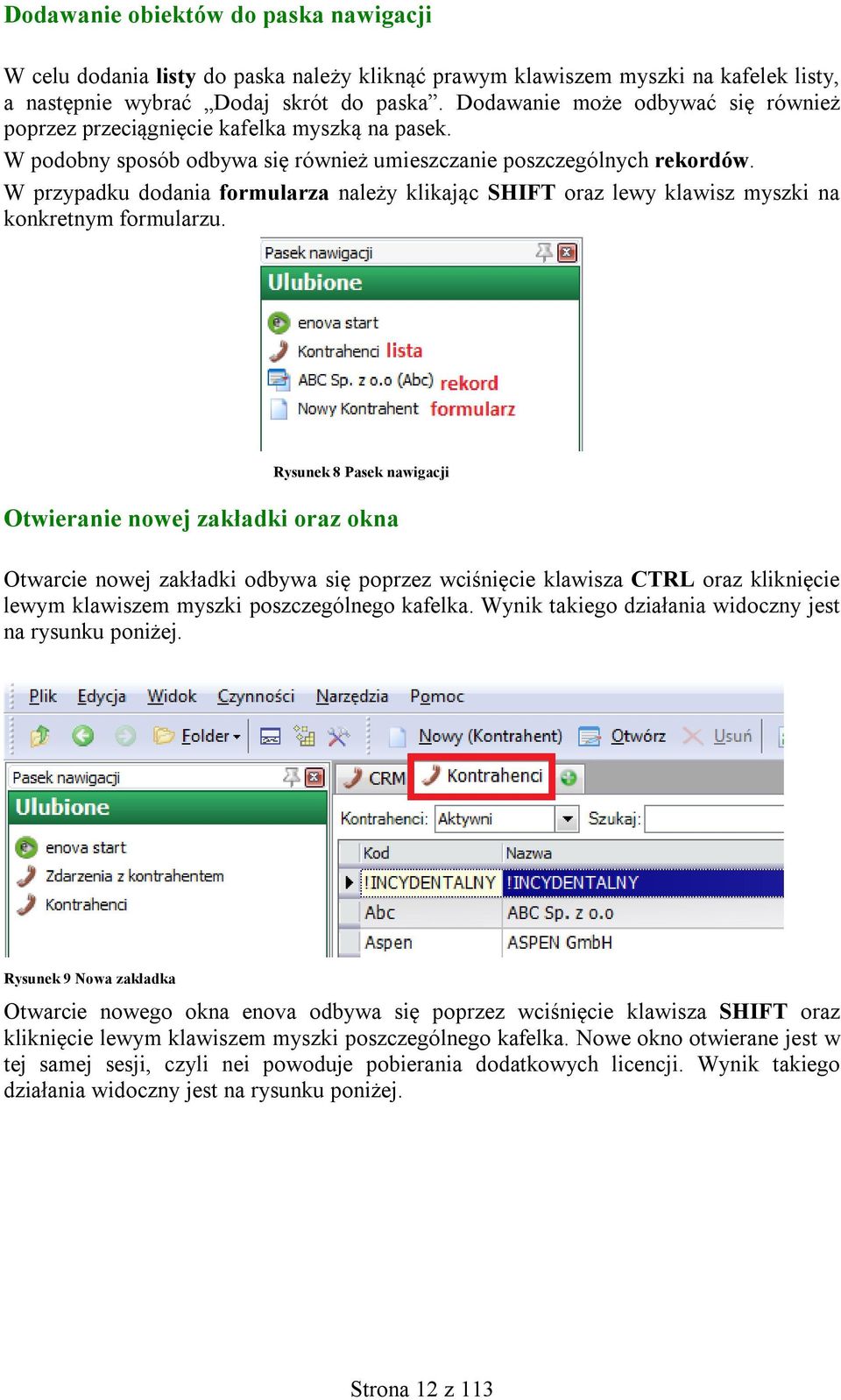Open the Plik menu
Viewport: 841px width, 1400px height.
[43, 696]
